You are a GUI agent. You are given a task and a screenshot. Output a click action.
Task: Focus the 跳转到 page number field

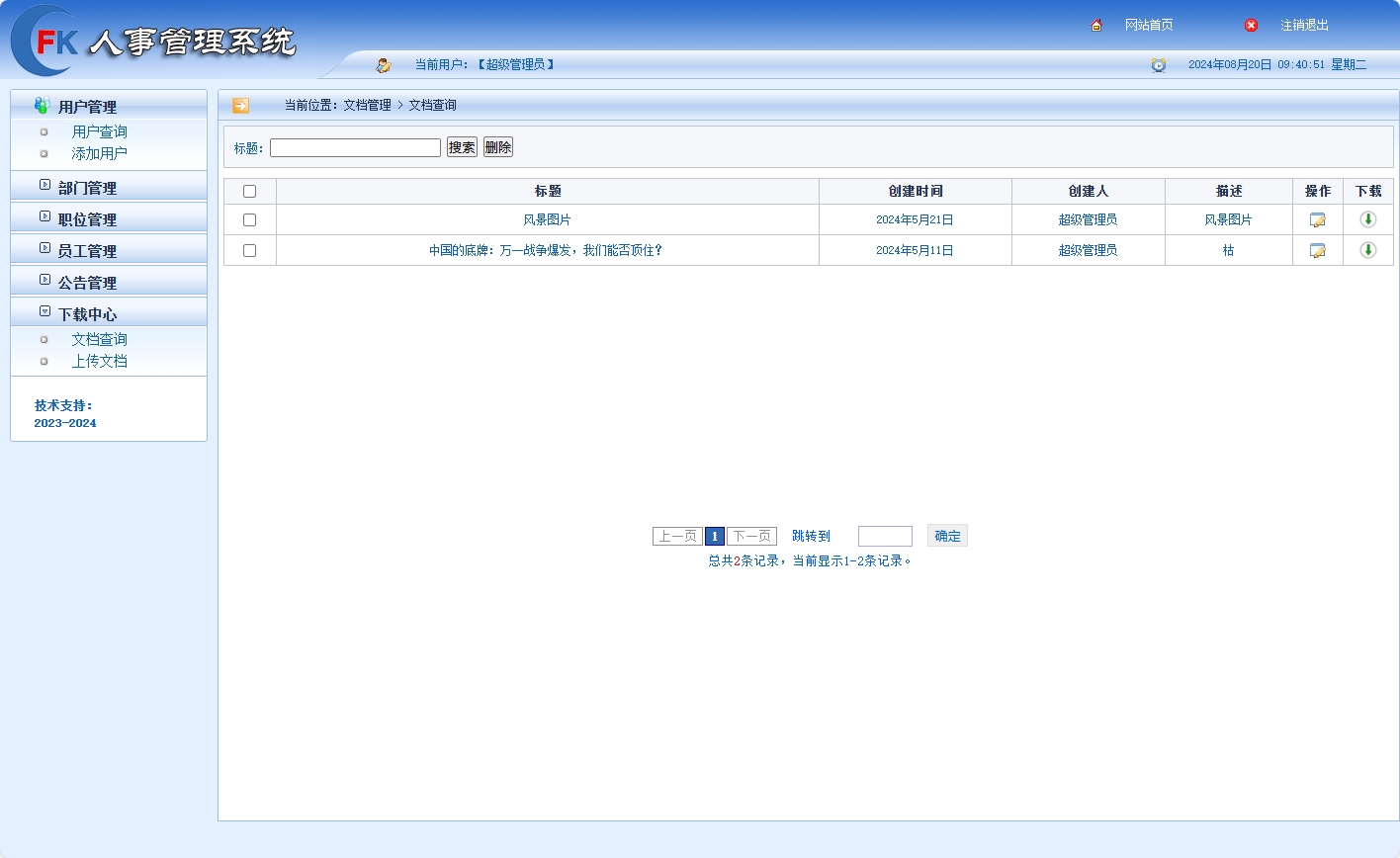(885, 536)
